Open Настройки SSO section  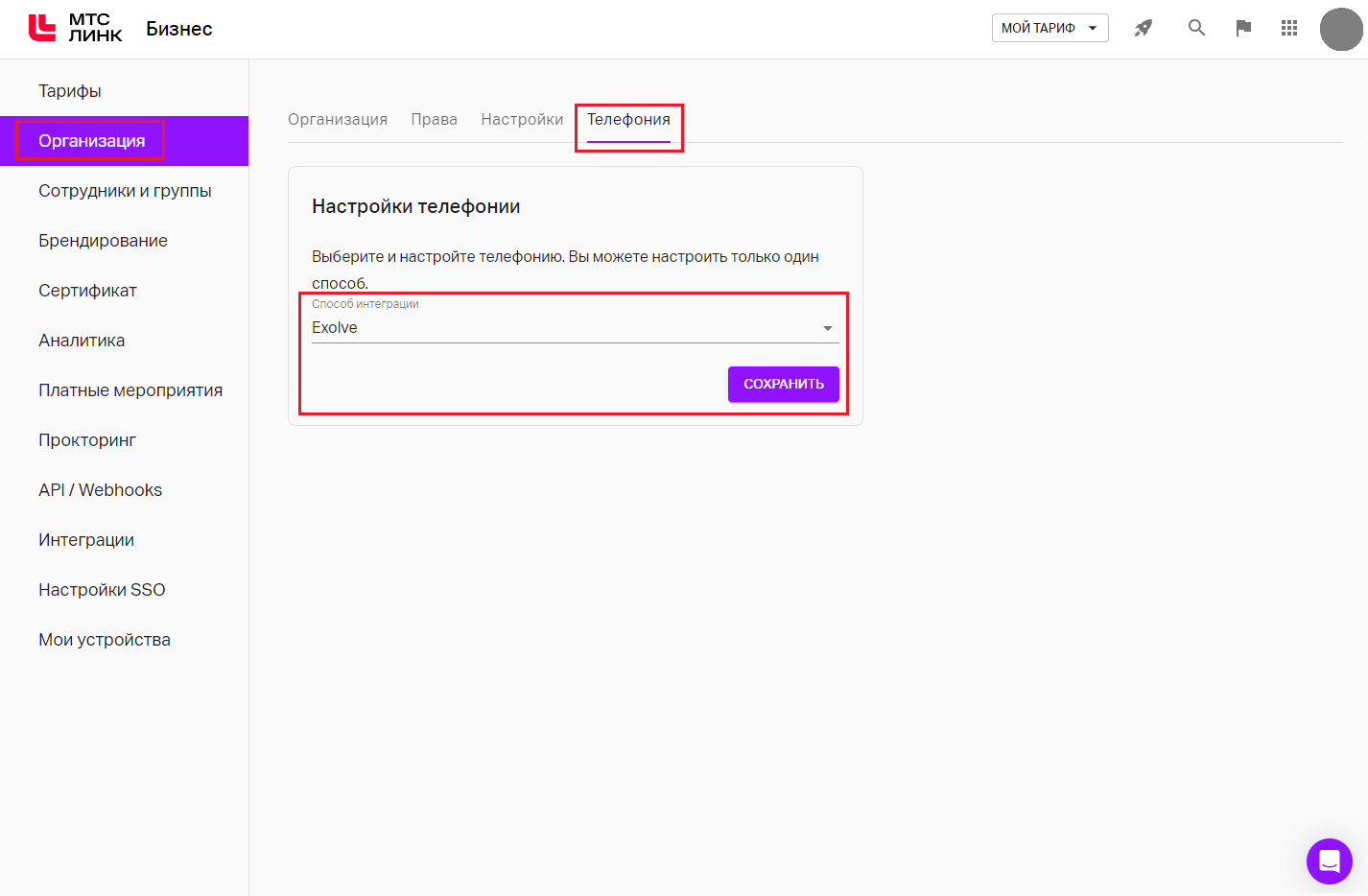click(125, 590)
